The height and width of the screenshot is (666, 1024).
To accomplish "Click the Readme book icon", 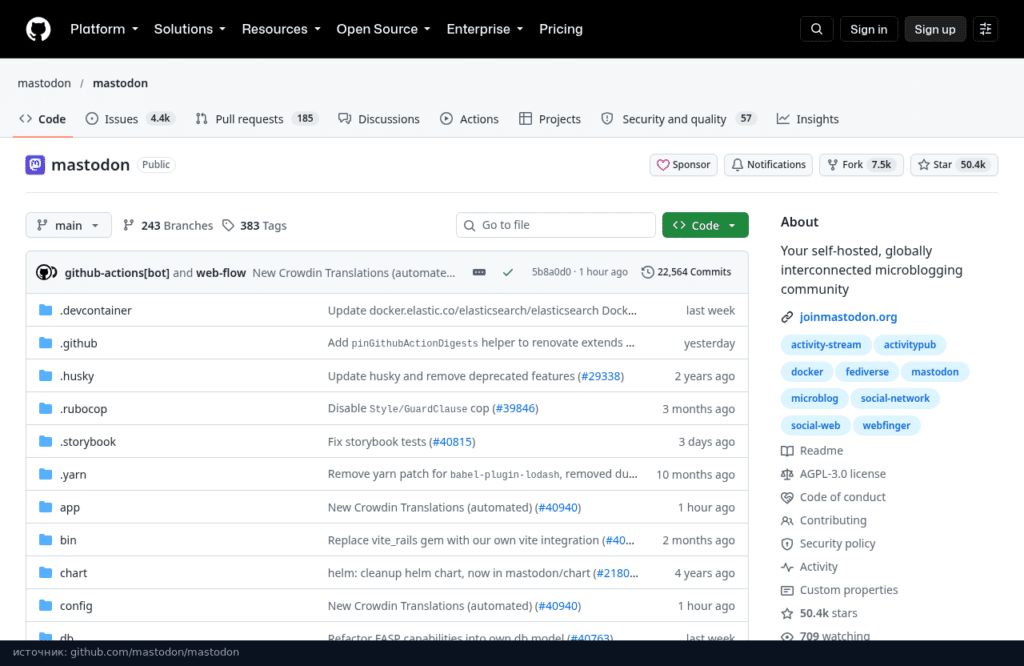I will tap(787, 451).
